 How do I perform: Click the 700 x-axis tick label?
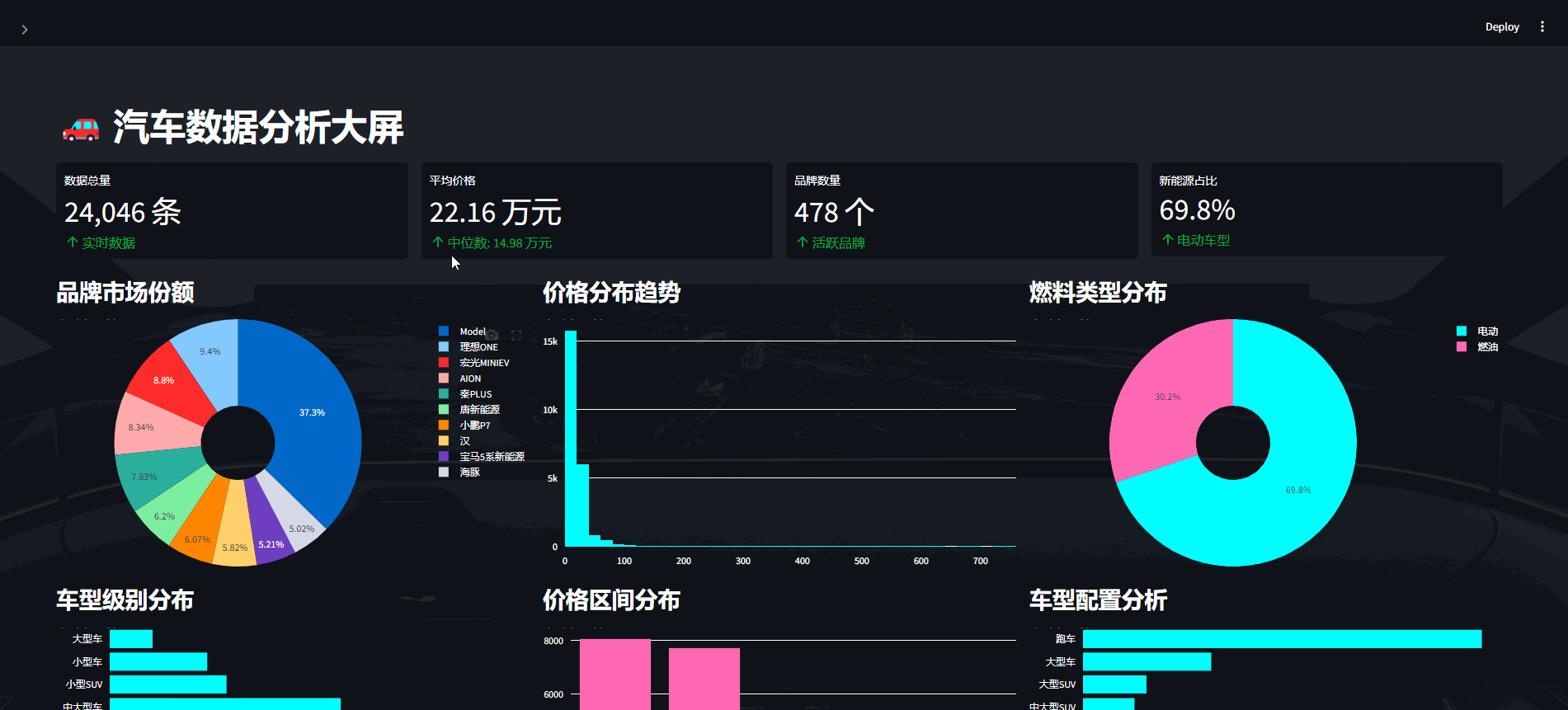coord(981,561)
